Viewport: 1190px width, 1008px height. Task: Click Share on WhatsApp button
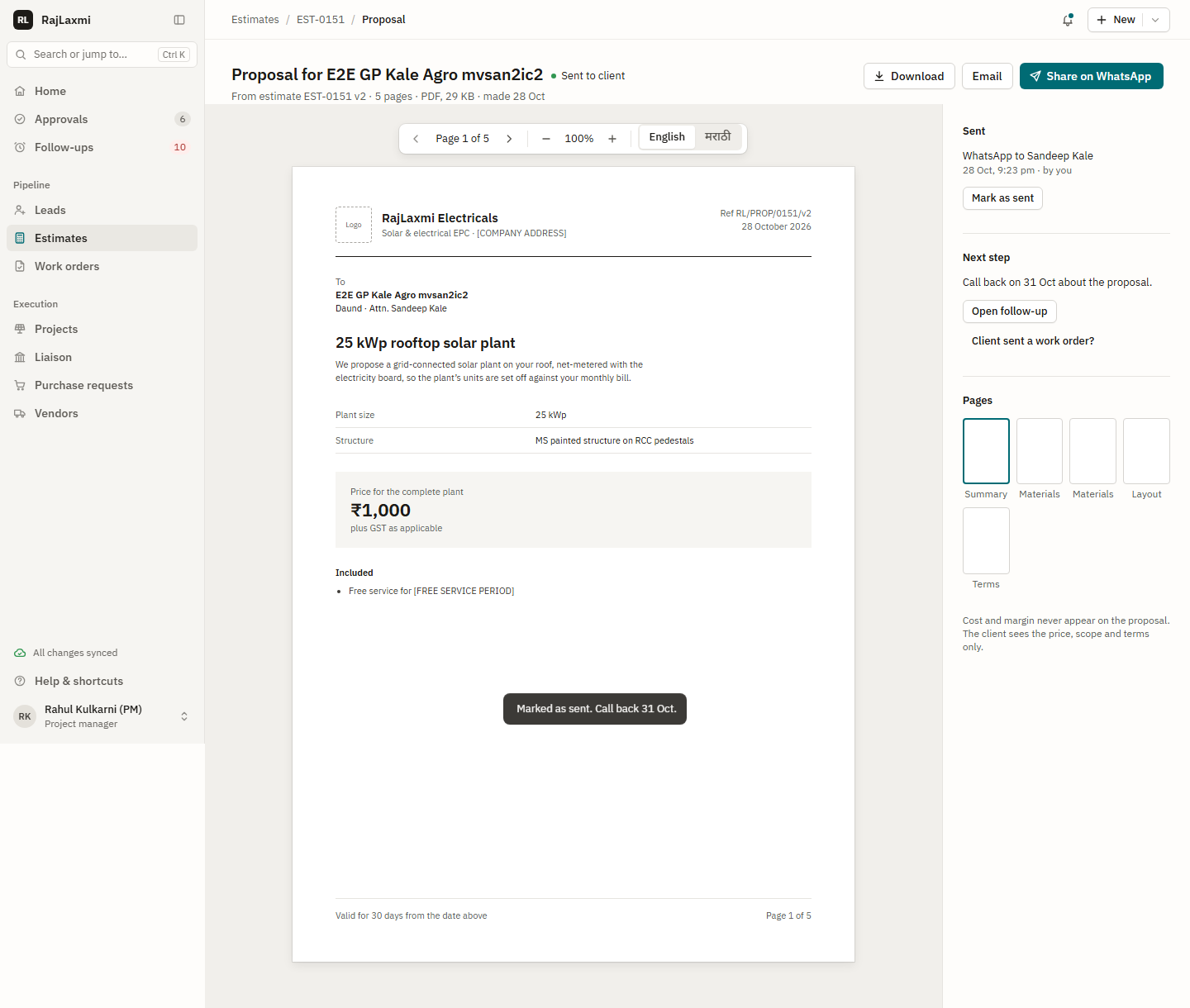(1091, 76)
